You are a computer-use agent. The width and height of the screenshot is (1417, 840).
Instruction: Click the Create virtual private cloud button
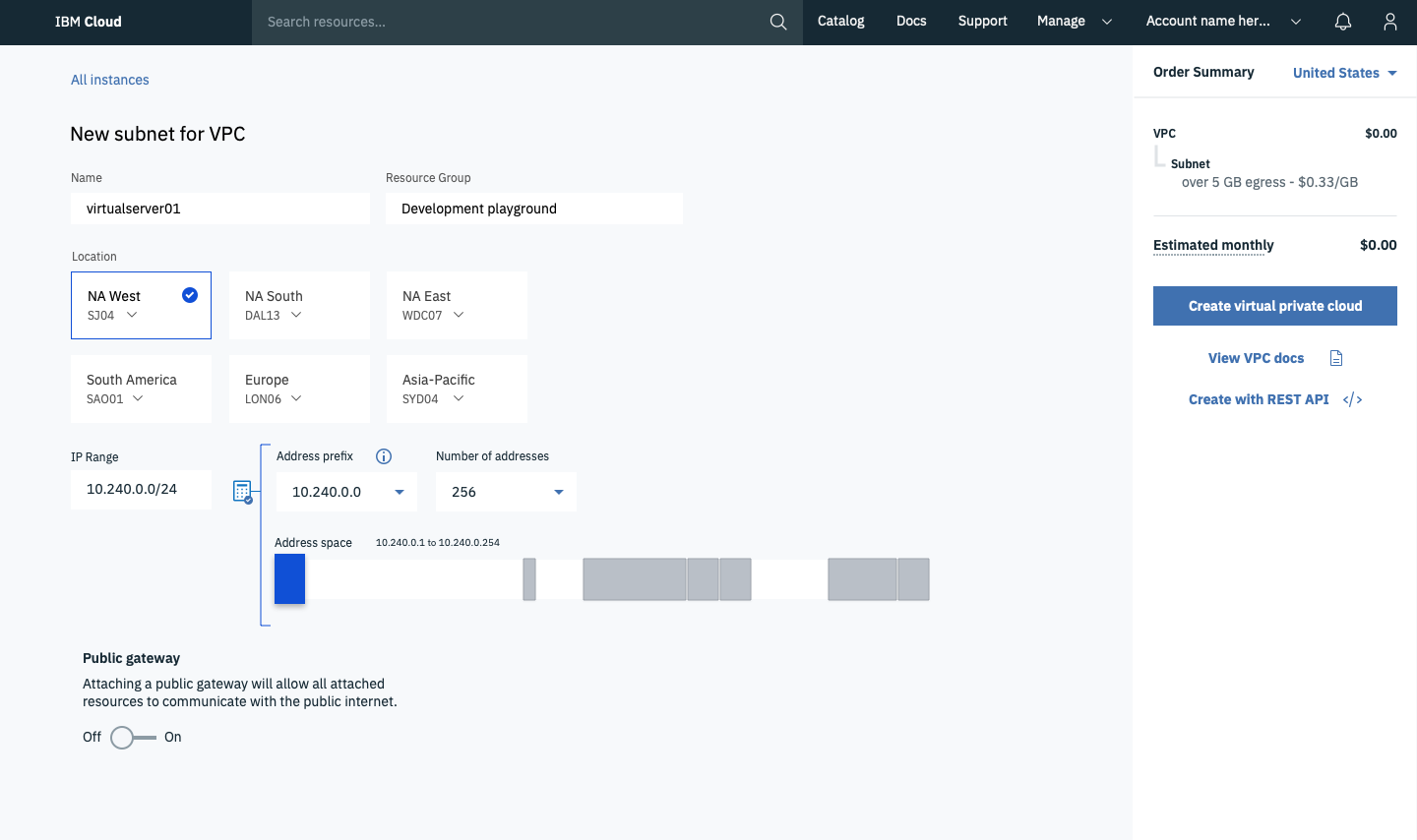(x=1274, y=306)
